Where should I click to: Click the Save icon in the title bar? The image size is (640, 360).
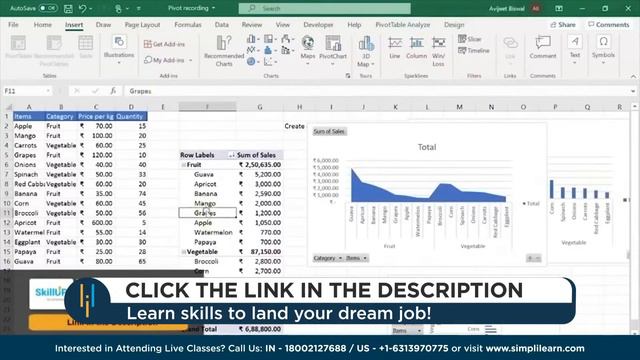click(x=68, y=8)
